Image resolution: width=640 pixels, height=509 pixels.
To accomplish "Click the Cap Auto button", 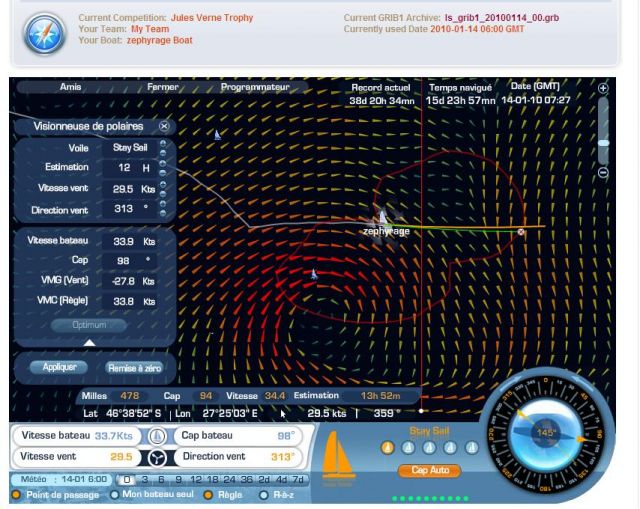I will coord(430,470).
